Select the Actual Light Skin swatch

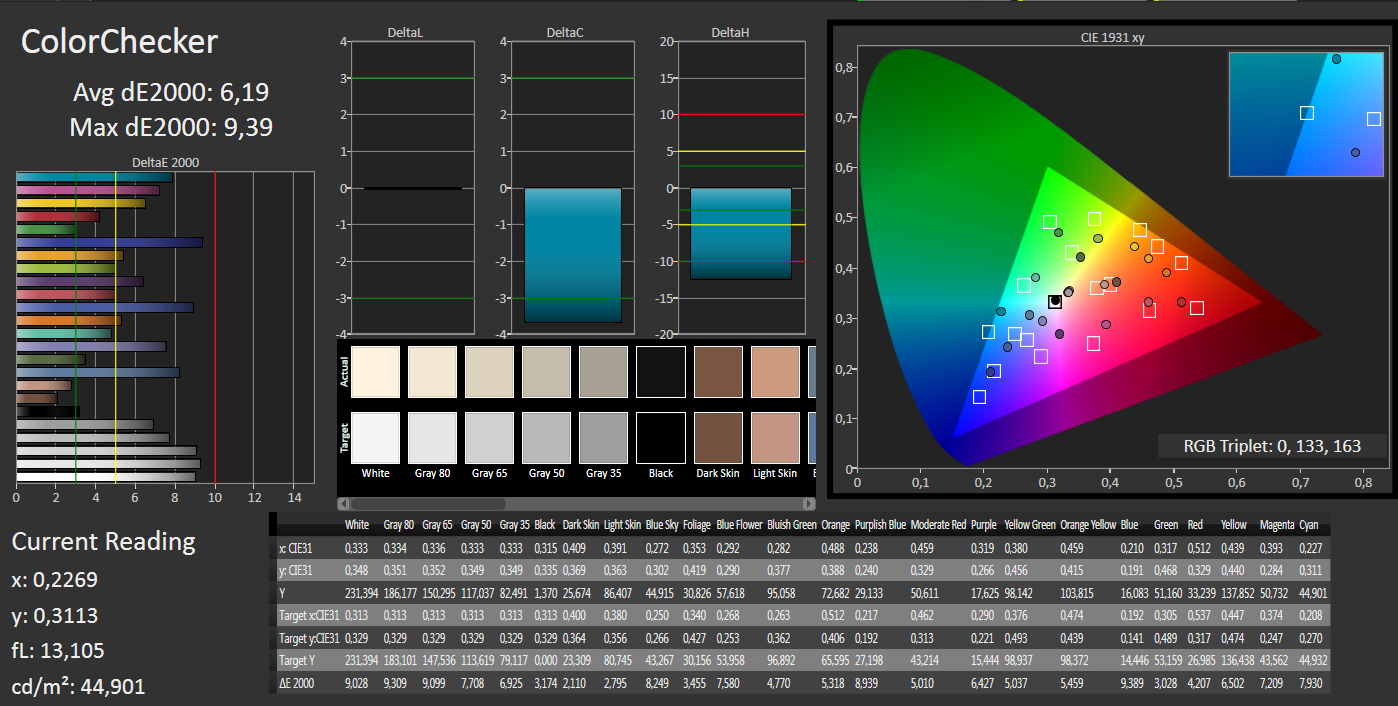tap(775, 371)
